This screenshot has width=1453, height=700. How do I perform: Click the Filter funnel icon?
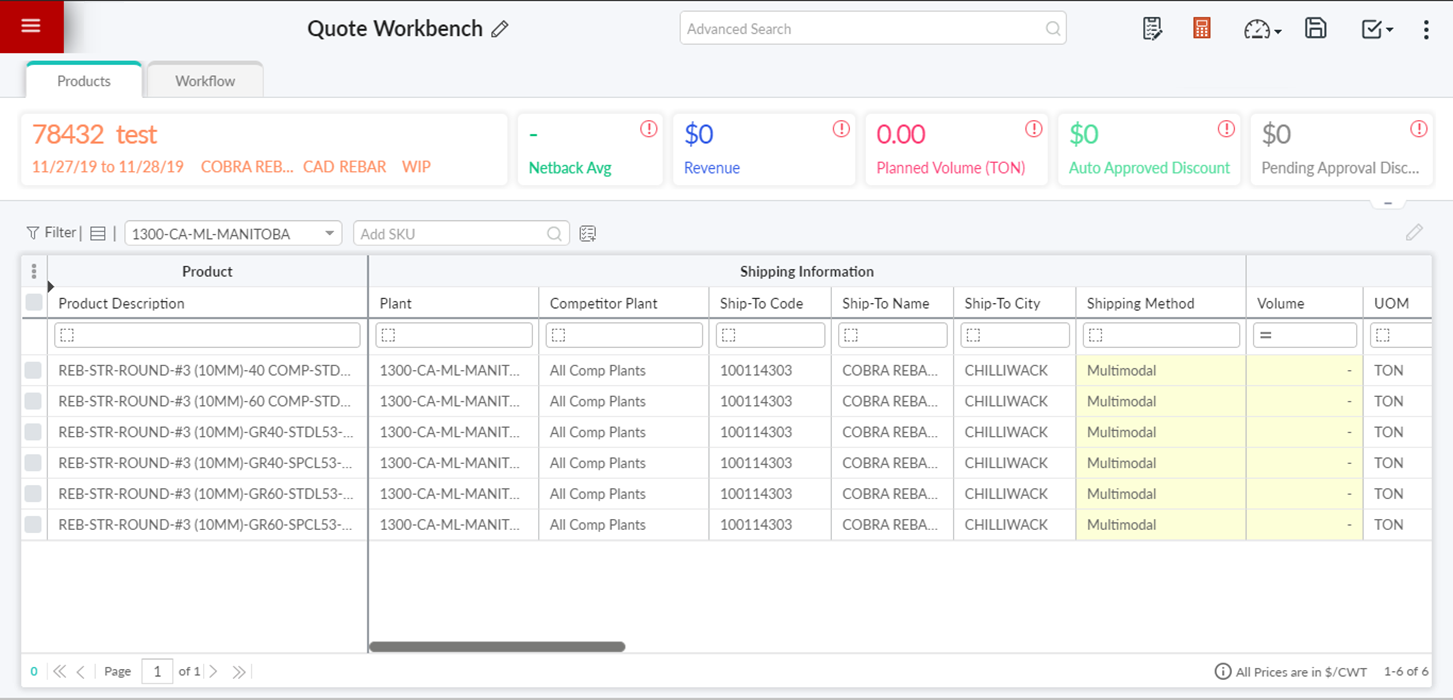(33, 233)
